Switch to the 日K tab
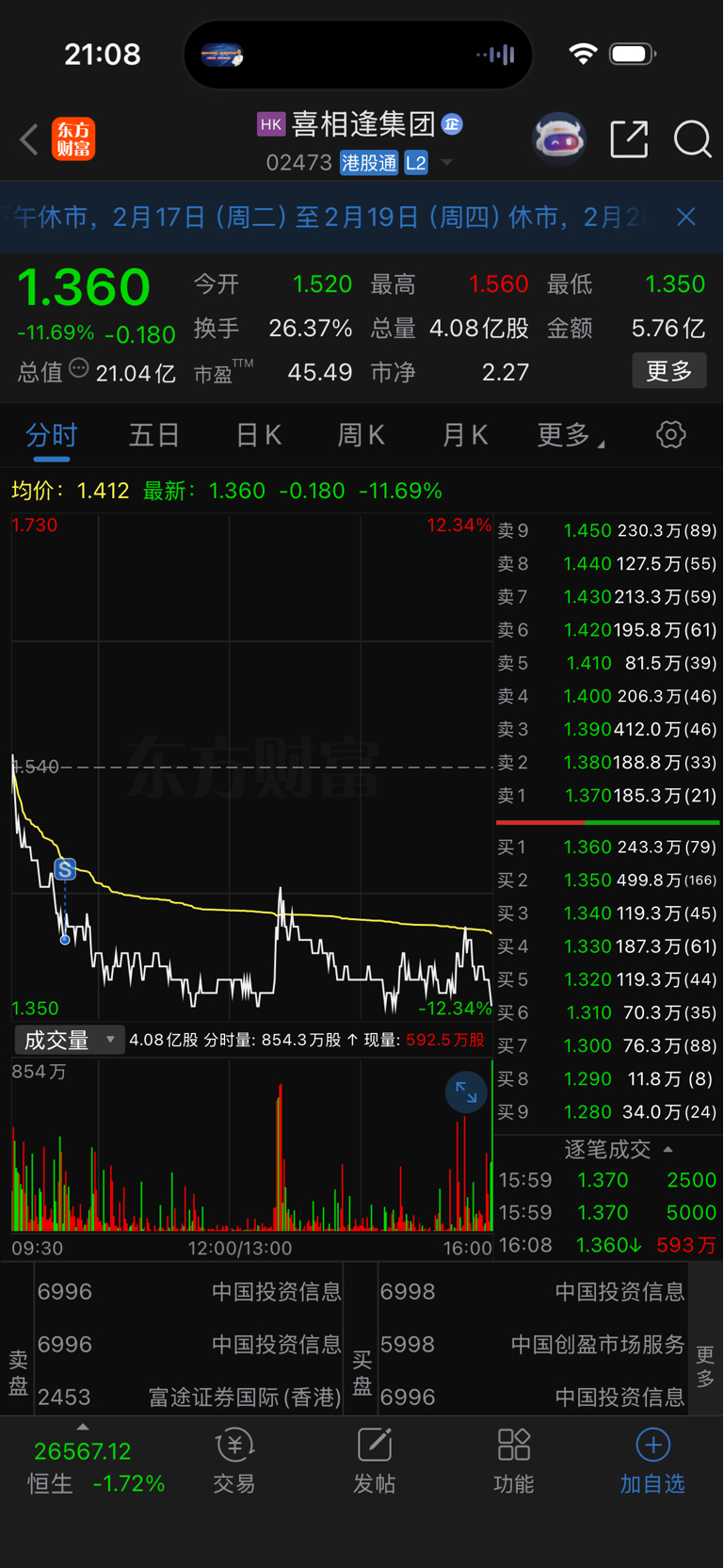 pos(258,435)
